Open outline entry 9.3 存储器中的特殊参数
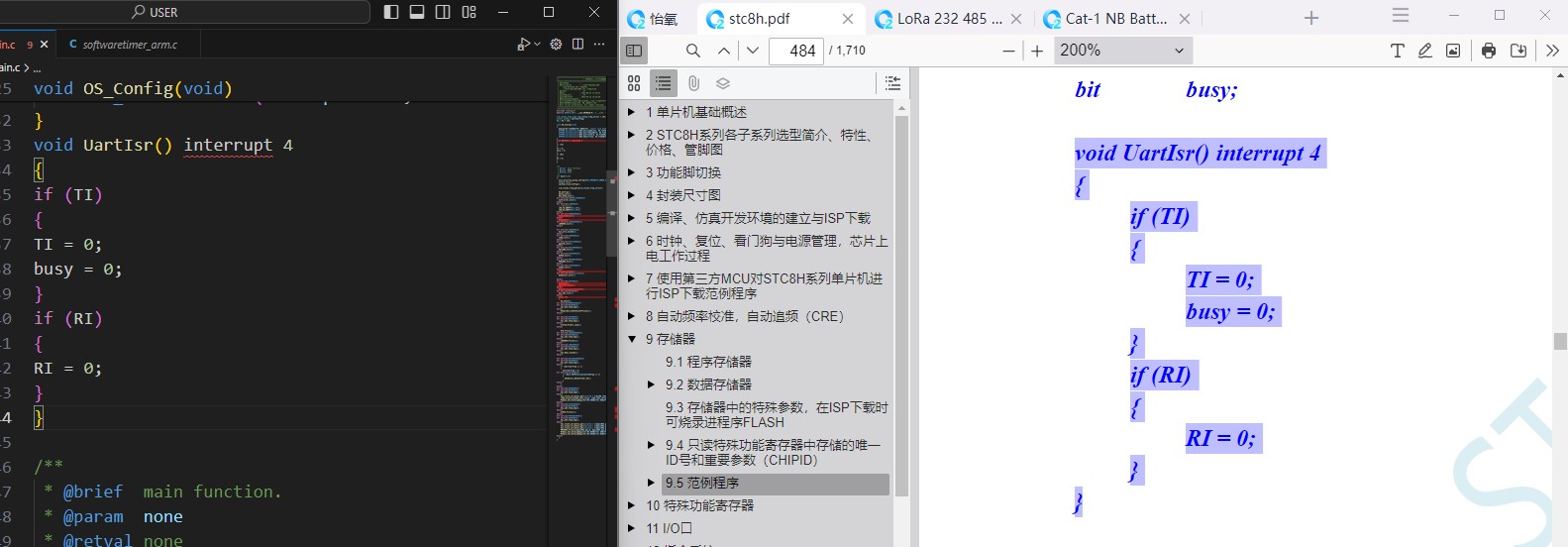 pos(777,414)
